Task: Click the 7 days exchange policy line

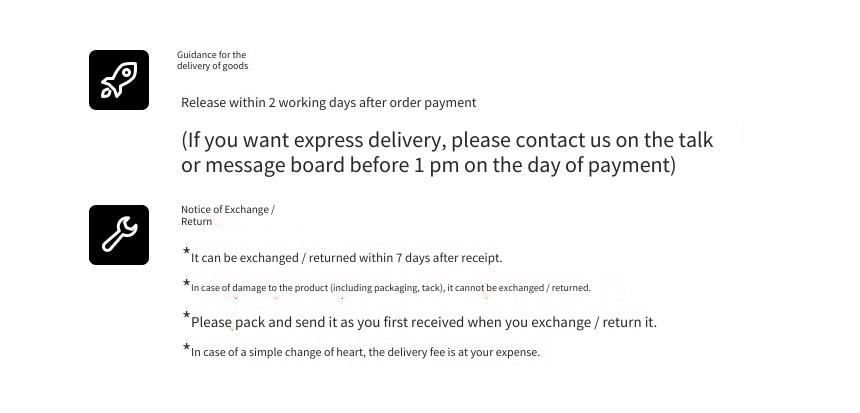Action: pyautogui.click(x=346, y=258)
